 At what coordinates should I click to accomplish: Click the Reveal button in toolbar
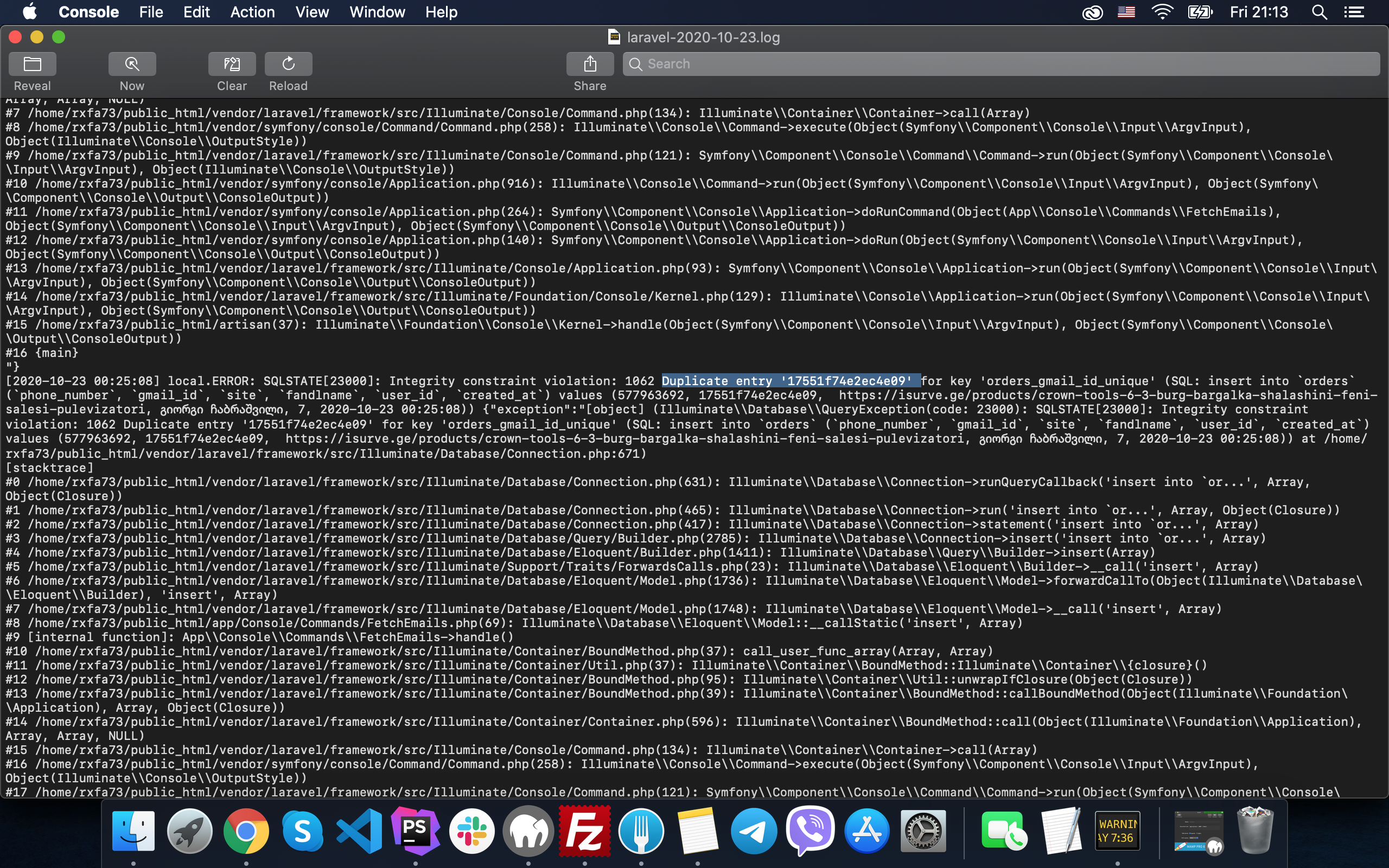[32, 63]
